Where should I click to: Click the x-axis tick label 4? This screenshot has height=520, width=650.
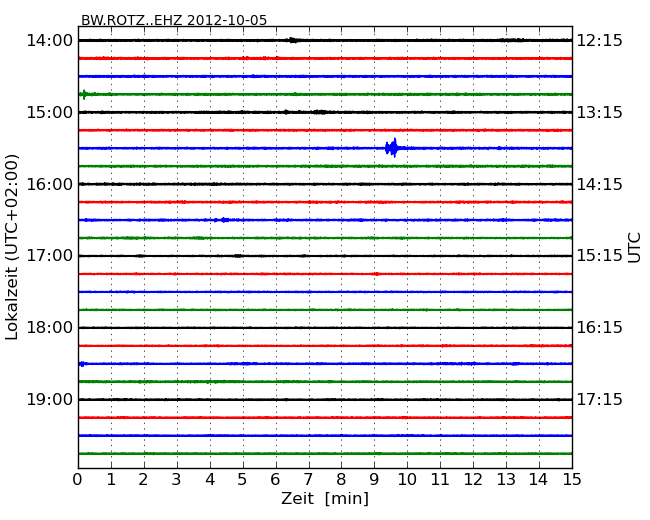click(210, 480)
